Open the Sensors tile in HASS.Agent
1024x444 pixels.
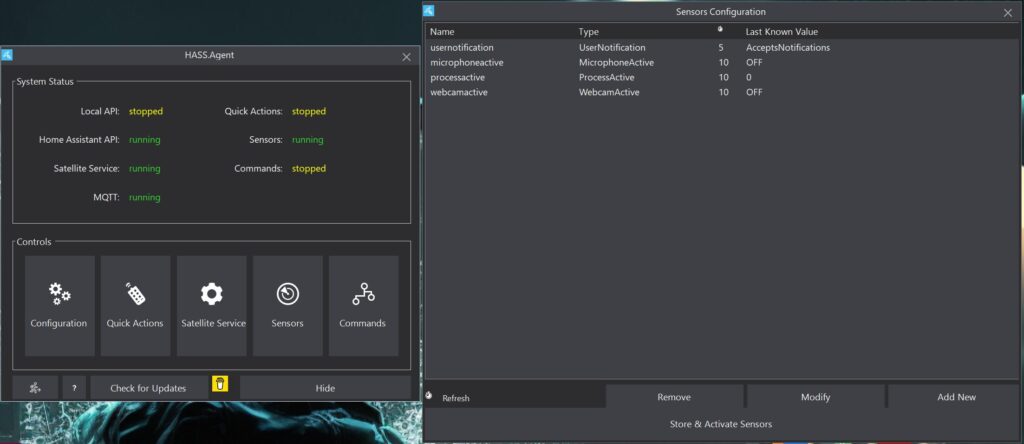(x=287, y=306)
